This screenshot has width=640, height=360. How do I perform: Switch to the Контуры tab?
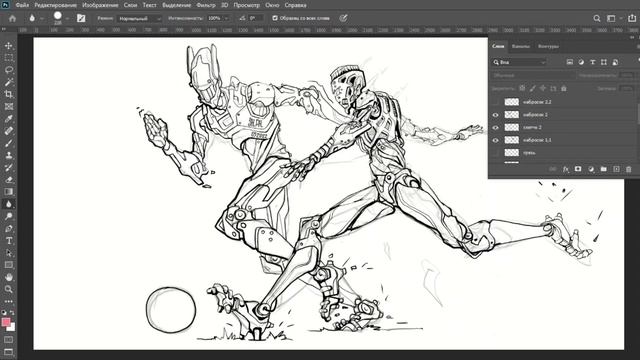[548, 46]
